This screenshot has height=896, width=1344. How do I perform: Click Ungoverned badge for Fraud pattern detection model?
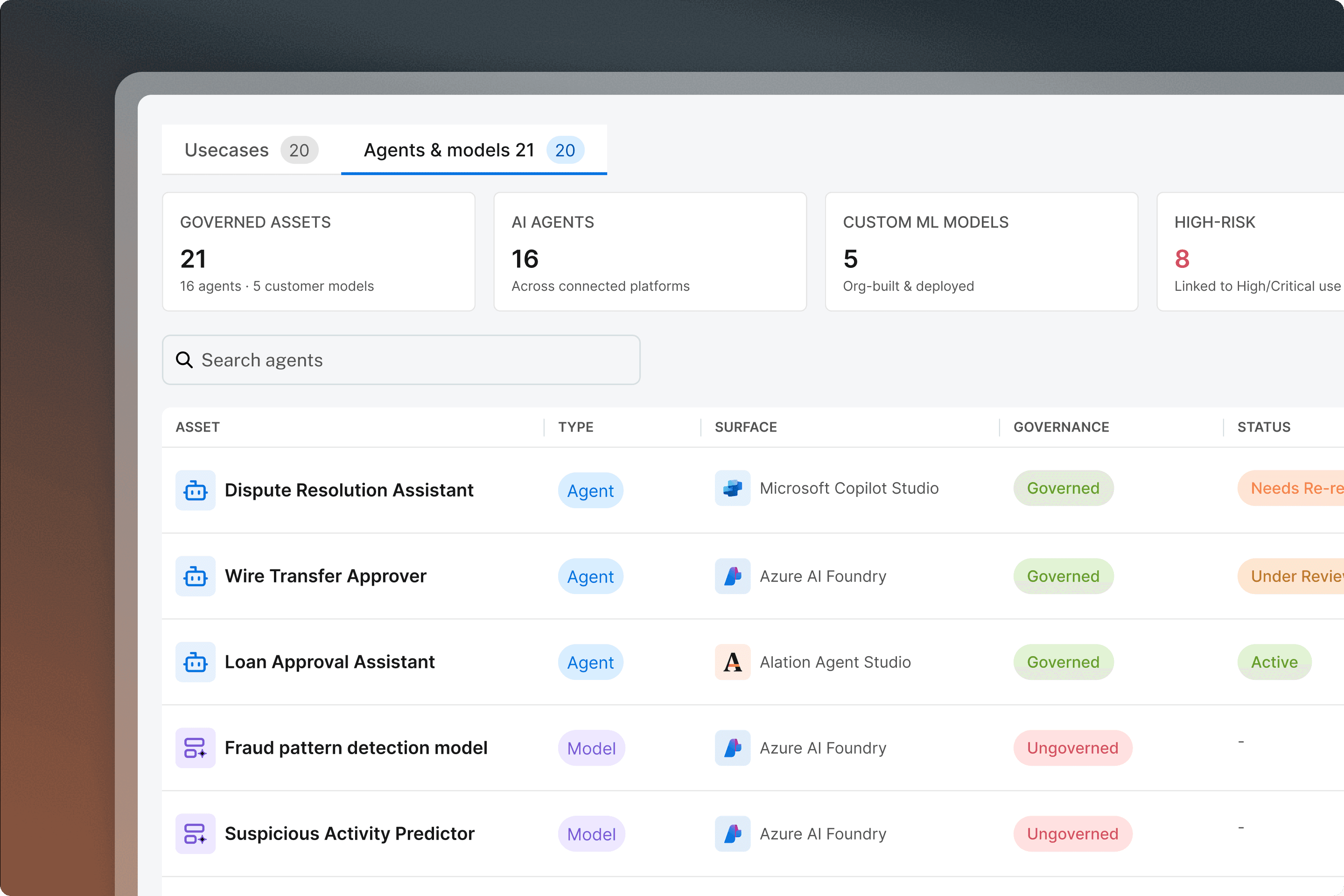click(x=1072, y=748)
